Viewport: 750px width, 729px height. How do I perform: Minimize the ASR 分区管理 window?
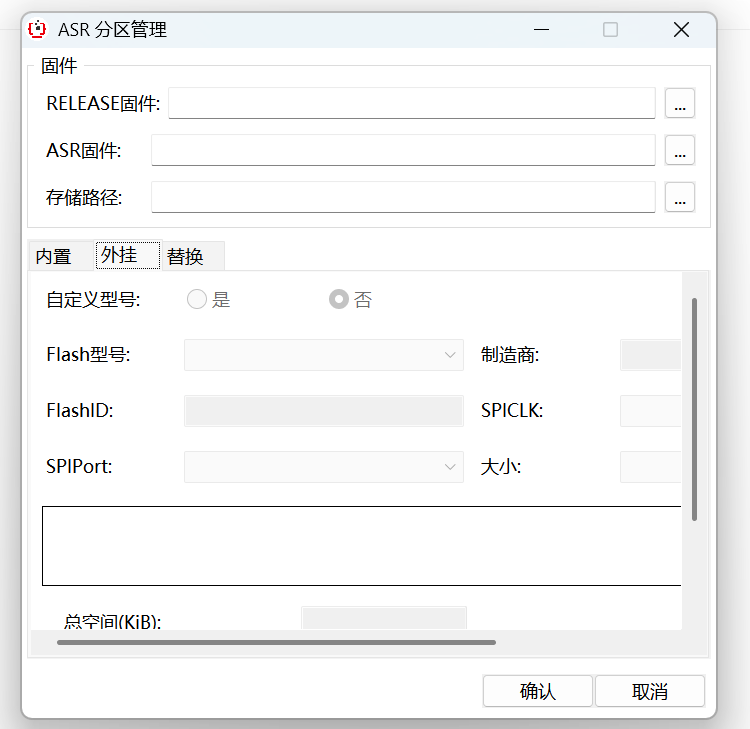pyautogui.click(x=540, y=30)
